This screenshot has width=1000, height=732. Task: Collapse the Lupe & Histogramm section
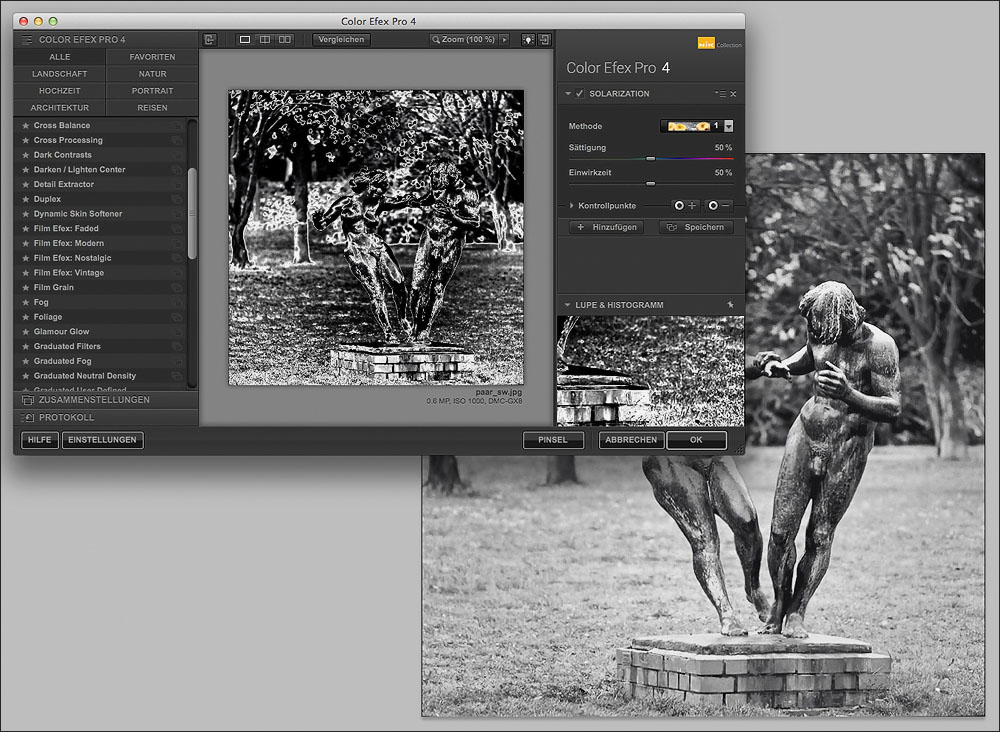pos(568,305)
